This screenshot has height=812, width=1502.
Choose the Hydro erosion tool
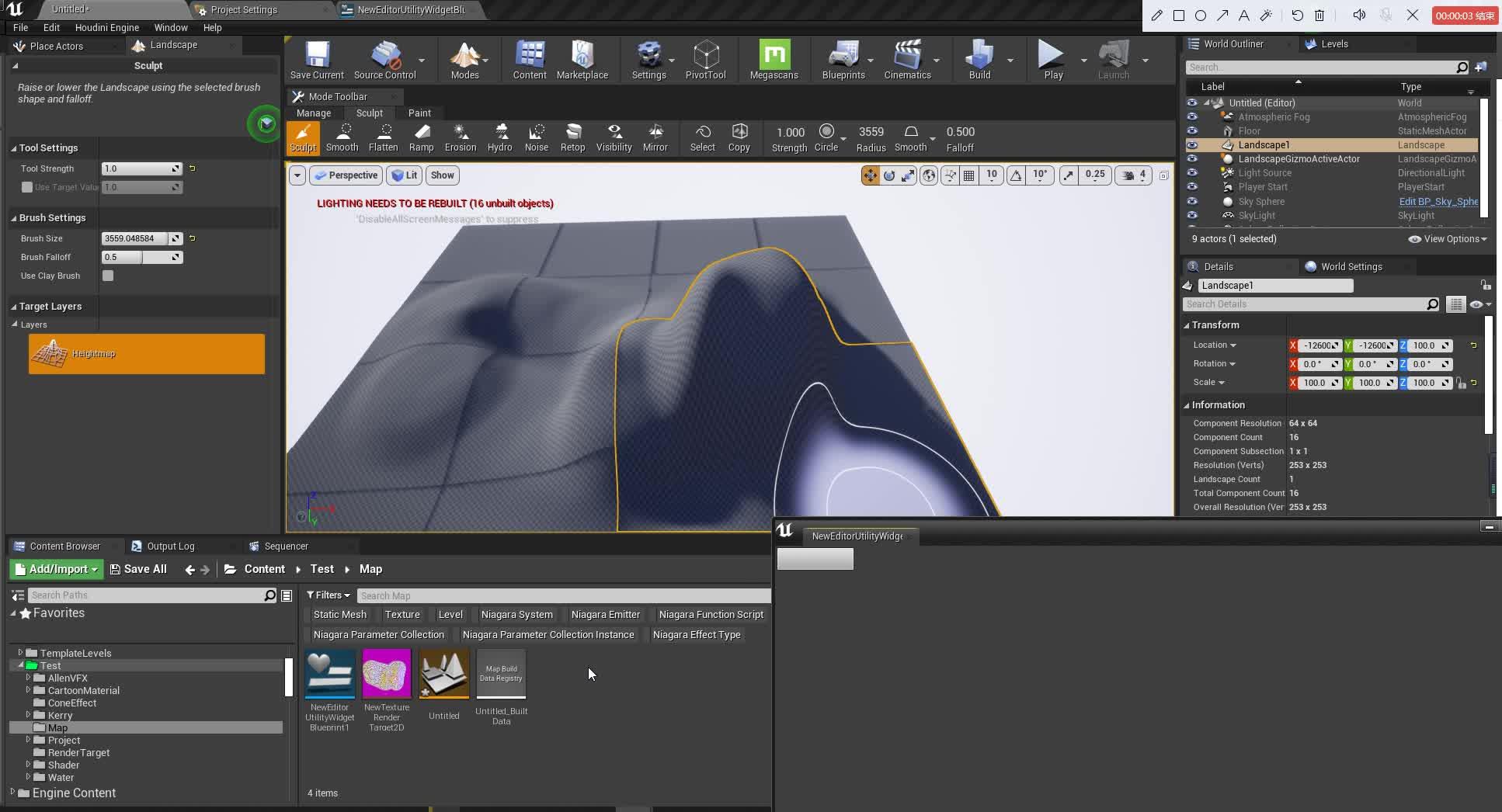(x=499, y=137)
